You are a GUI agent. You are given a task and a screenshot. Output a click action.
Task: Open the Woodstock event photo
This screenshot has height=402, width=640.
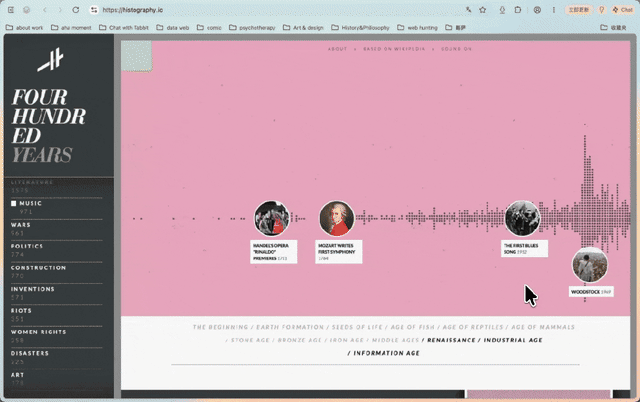point(590,265)
